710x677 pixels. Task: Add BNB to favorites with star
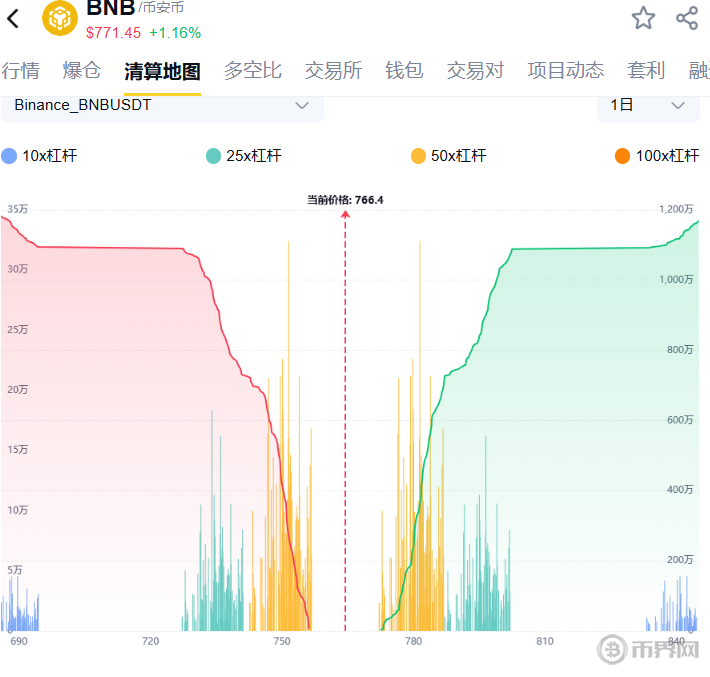643,18
